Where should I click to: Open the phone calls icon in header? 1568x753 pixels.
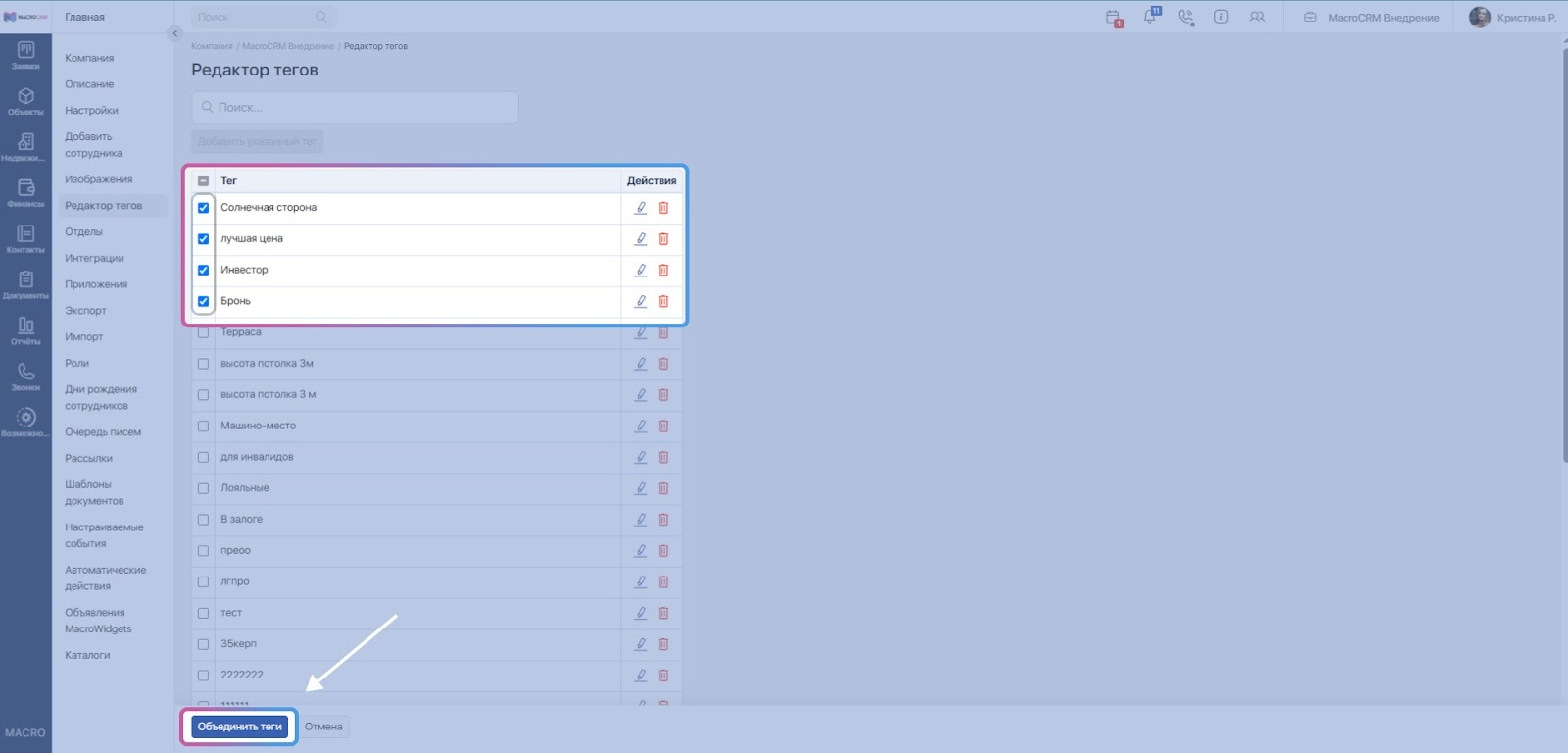1186,17
